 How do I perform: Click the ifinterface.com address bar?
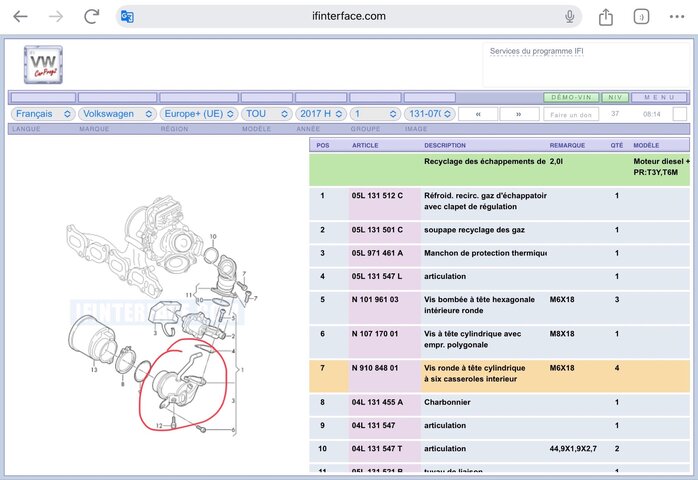click(x=349, y=16)
